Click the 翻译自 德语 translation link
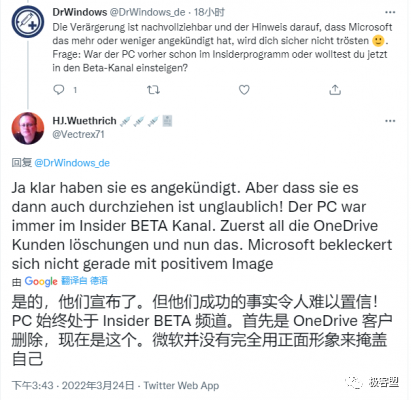The width and height of the screenshot is (411, 400). point(84,281)
